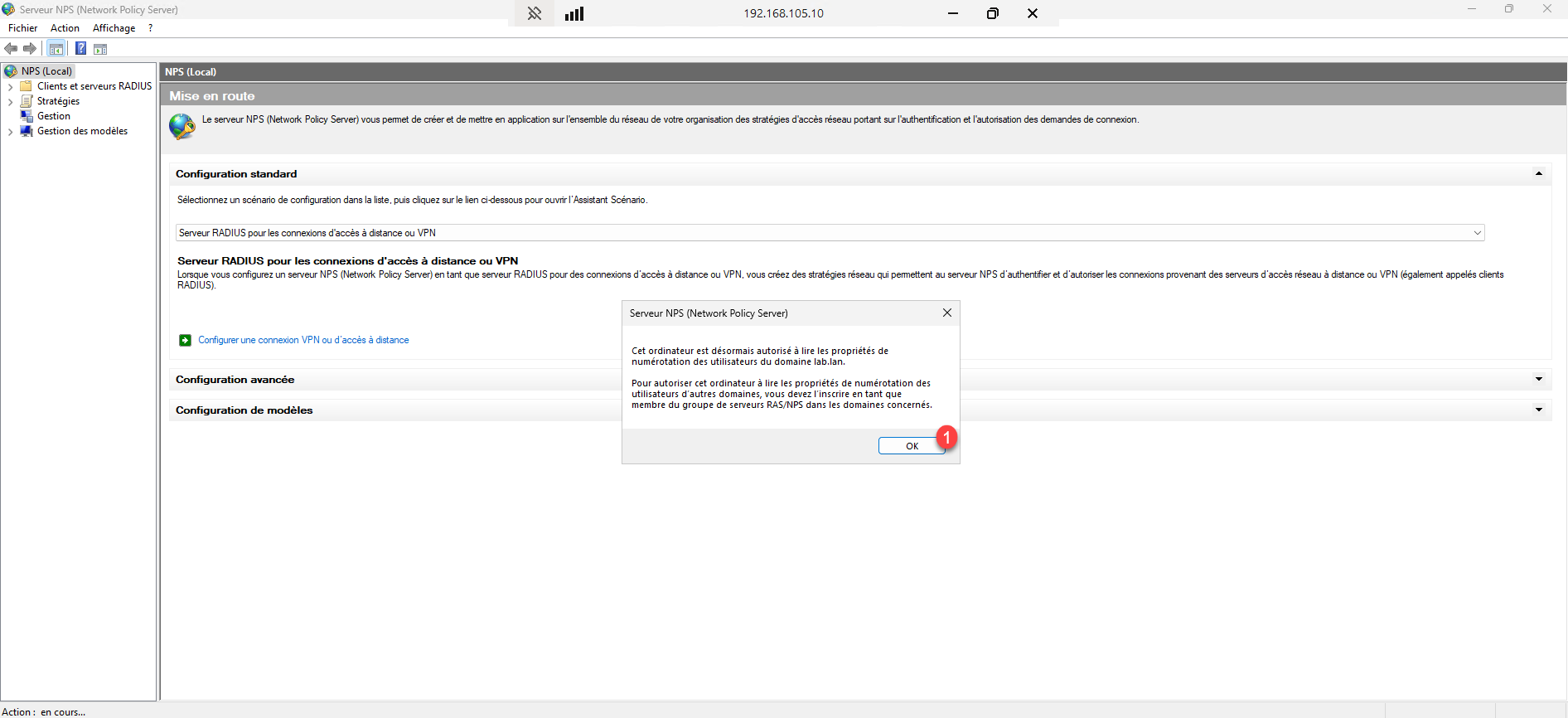Click the Back arrow in toolbar

[11, 49]
